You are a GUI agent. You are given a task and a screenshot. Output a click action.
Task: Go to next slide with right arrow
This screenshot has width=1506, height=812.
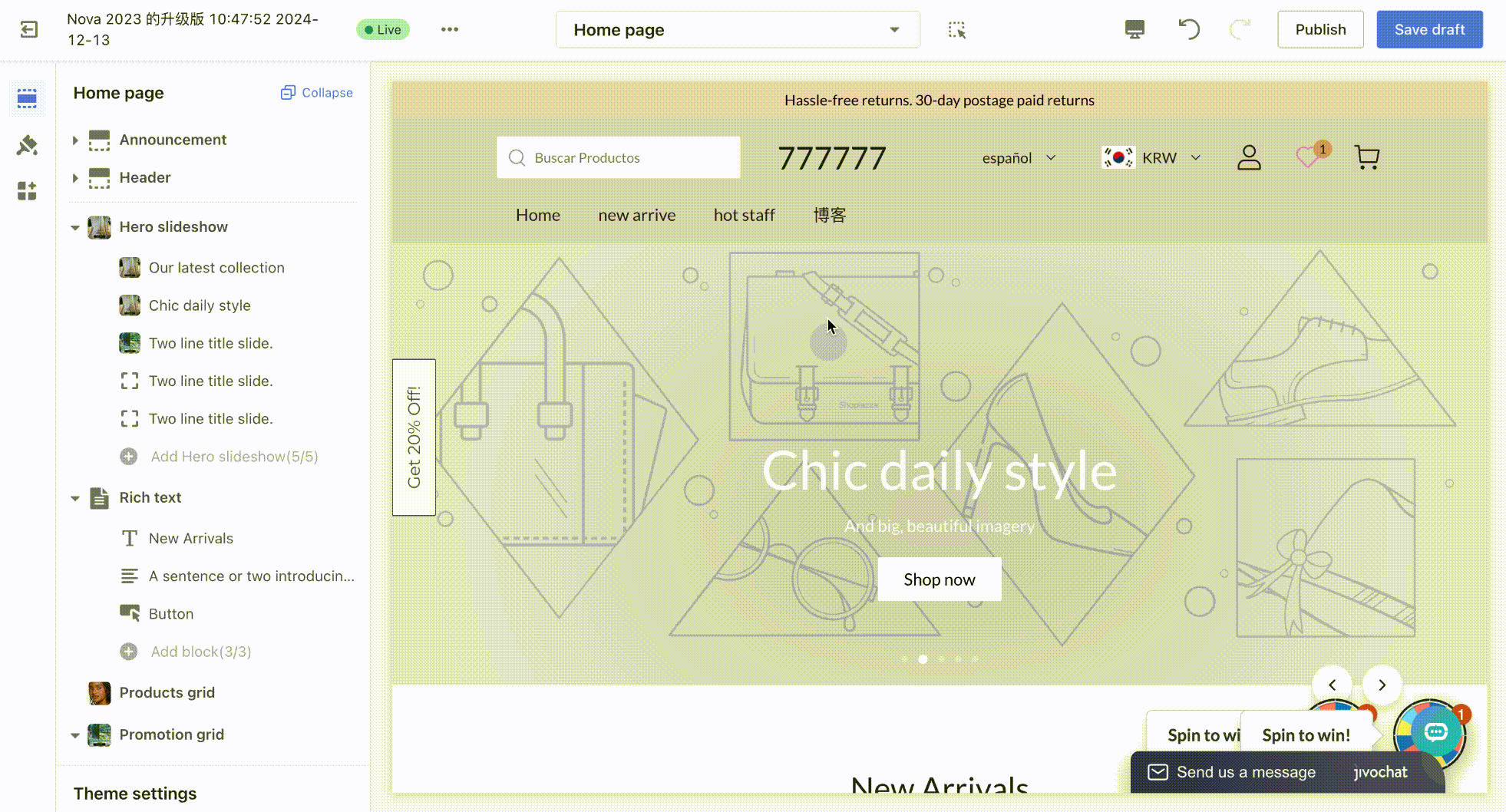(x=1382, y=685)
